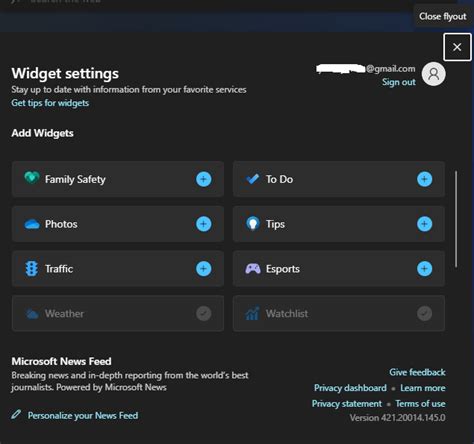Image resolution: width=474 pixels, height=444 pixels.
Task: Open the Give feedback link
Action: [x=417, y=372]
